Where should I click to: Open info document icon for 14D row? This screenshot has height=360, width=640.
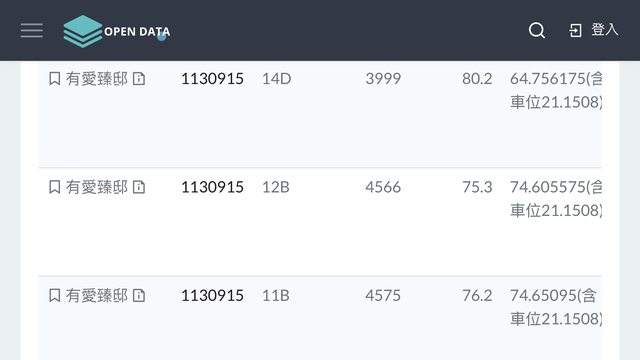(x=139, y=78)
